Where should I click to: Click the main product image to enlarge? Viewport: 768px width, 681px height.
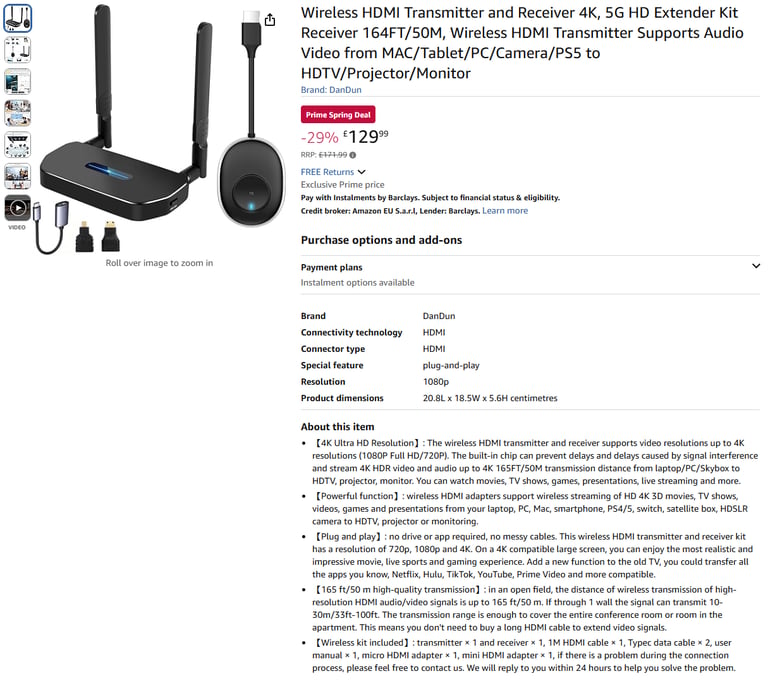tap(159, 130)
